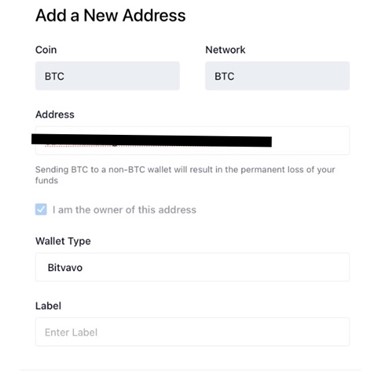Focus the Address input field

[x=192, y=141]
